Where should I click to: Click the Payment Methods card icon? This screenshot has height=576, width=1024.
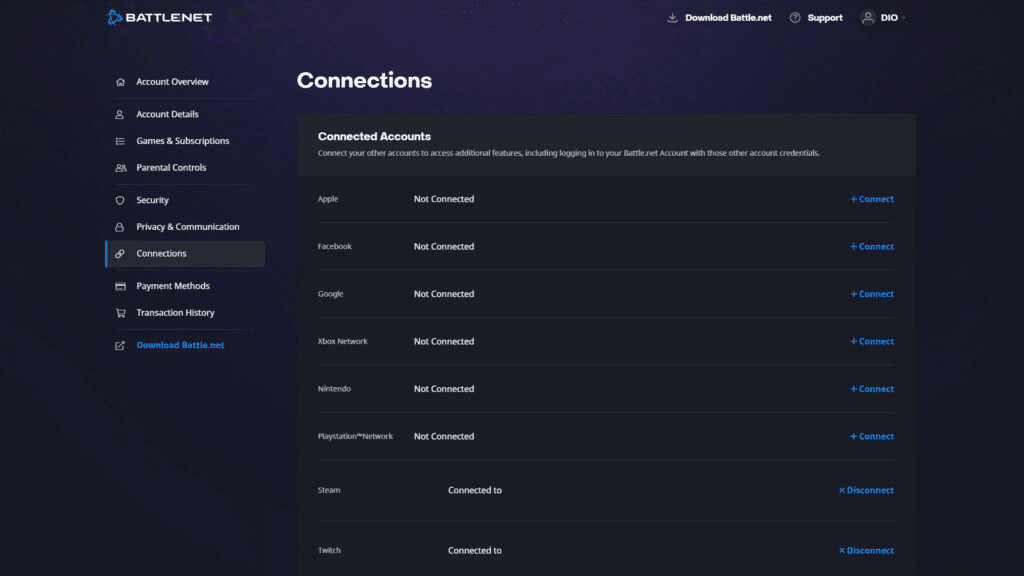click(x=119, y=285)
